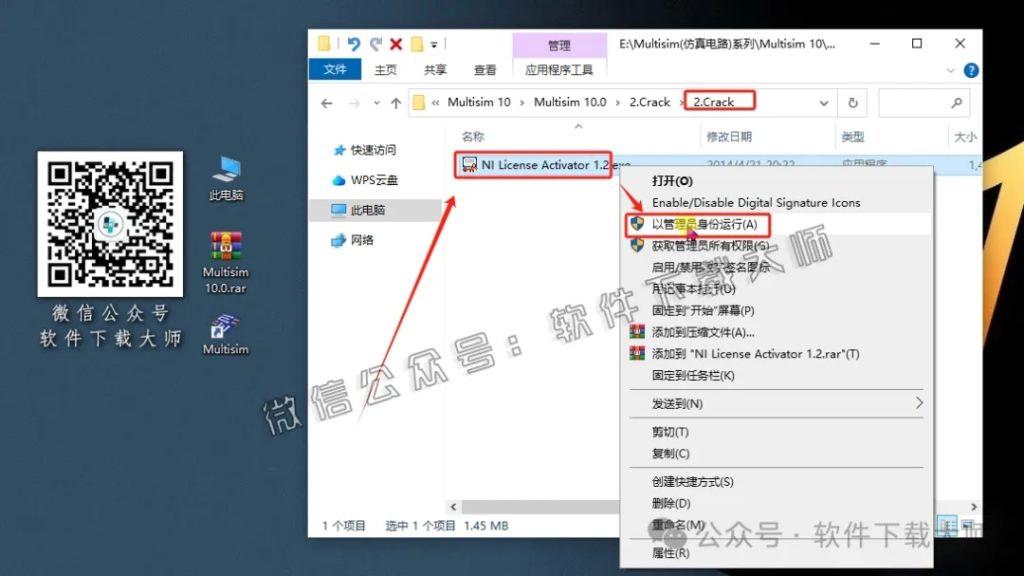Screen dimensions: 1024x576
Task: Click inside the Explorer search box
Action: (x=920, y=101)
